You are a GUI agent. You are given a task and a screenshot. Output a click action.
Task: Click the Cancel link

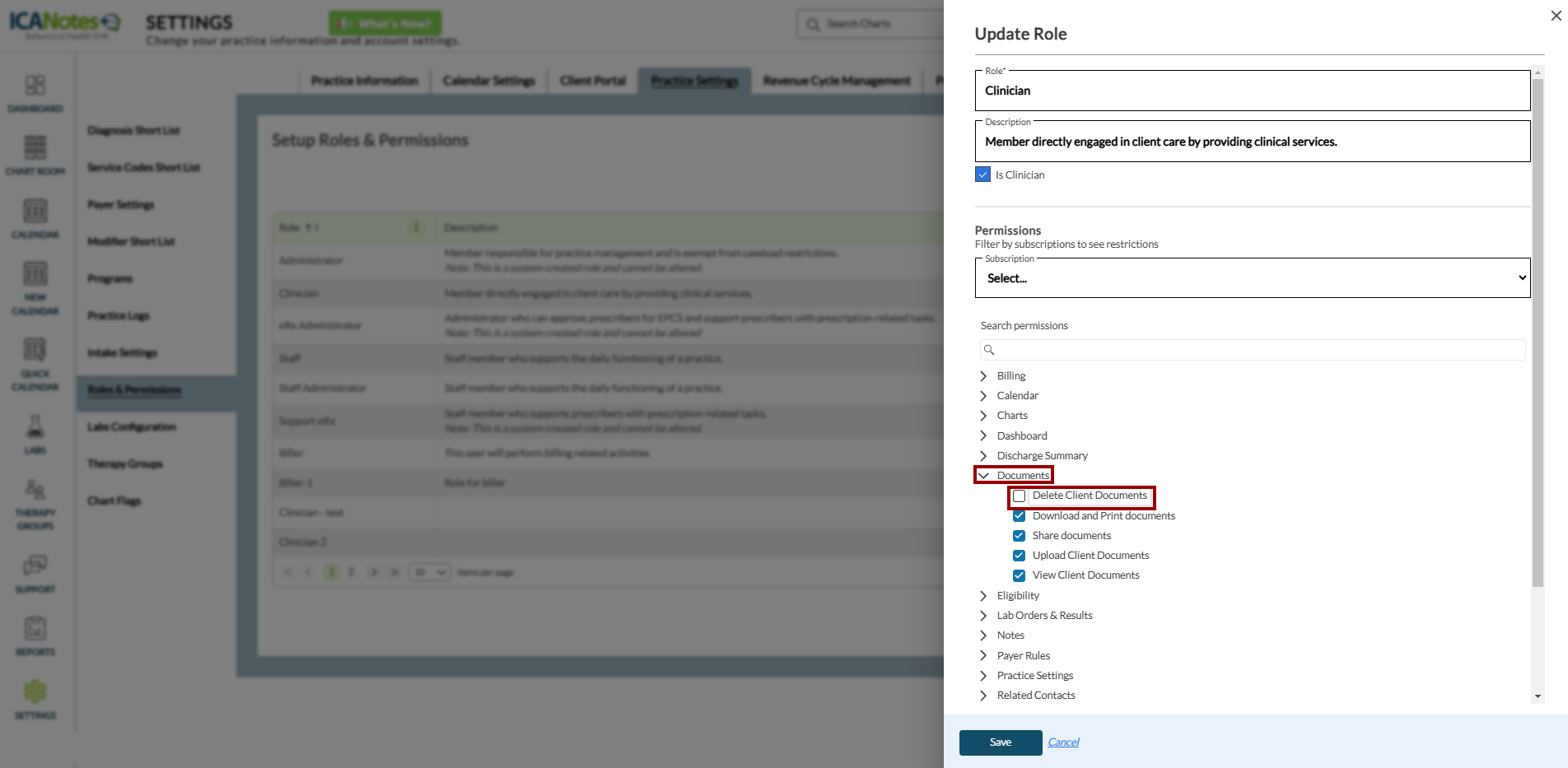click(x=1063, y=742)
